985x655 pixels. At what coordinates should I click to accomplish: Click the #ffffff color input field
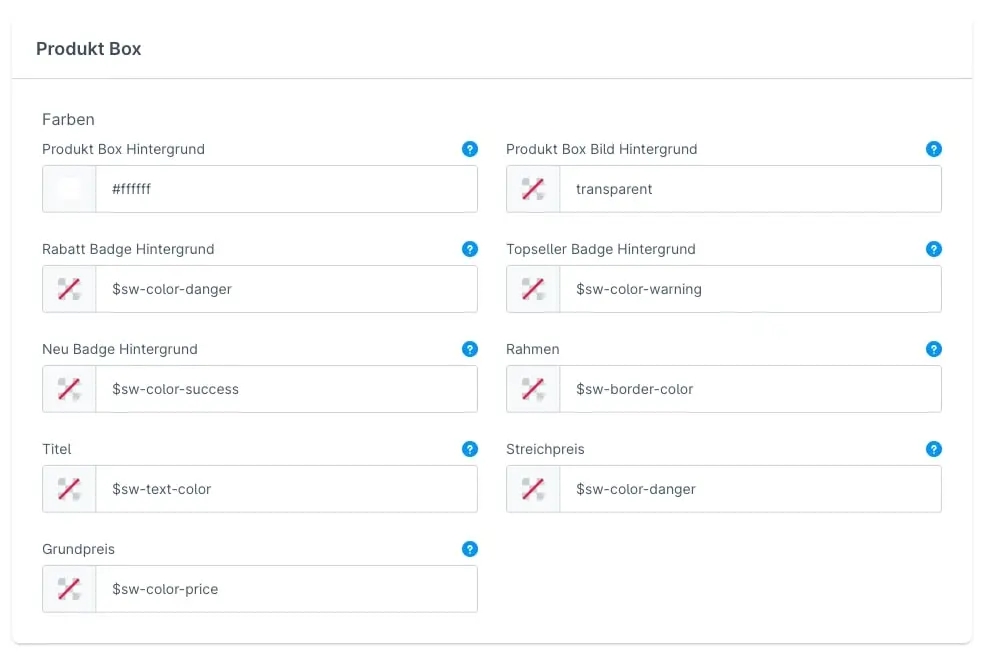coord(285,189)
